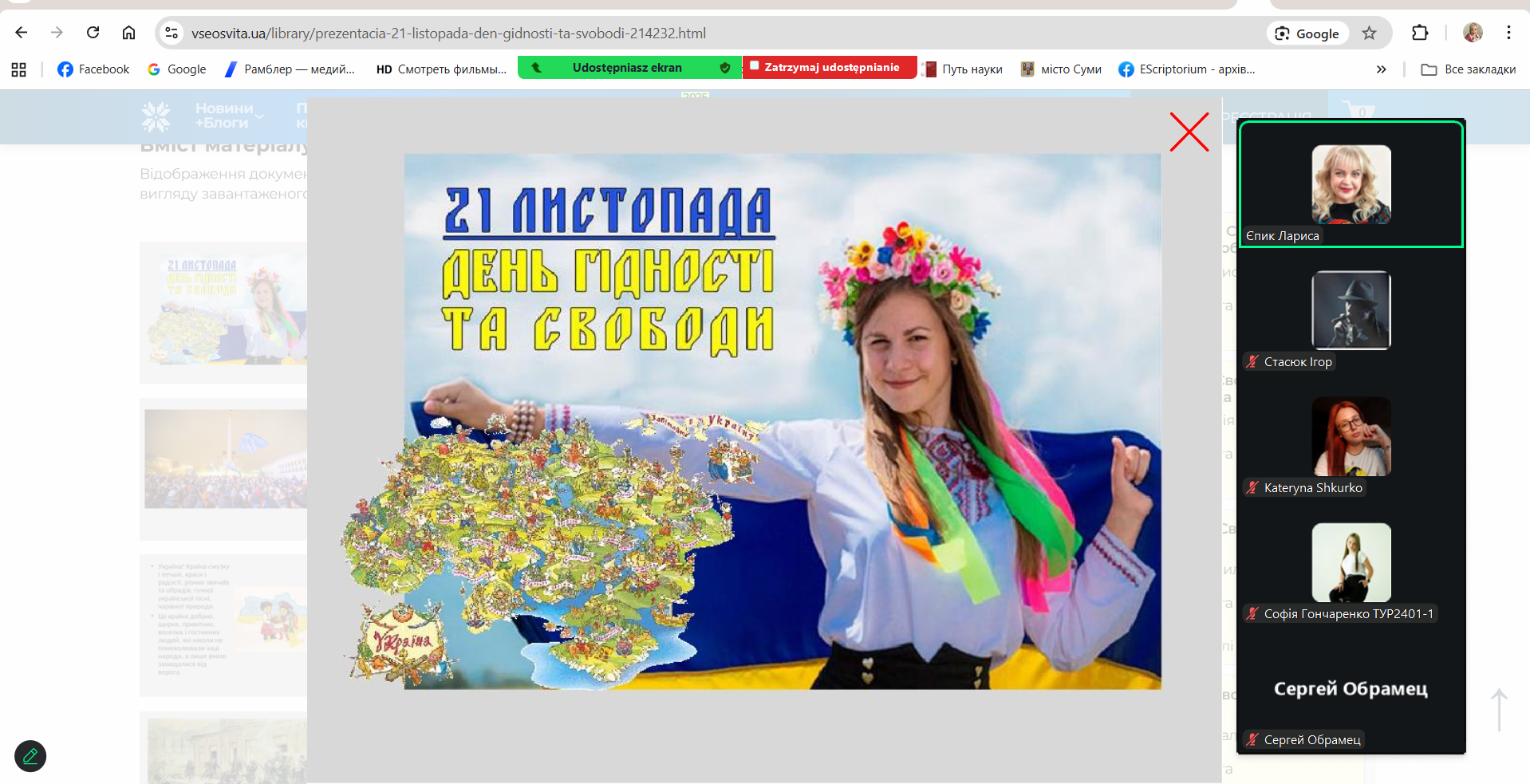Image resolution: width=1530 pixels, height=784 pixels.
Task: Select Єпик Лариса's participant tile
Action: (1351, 184)
